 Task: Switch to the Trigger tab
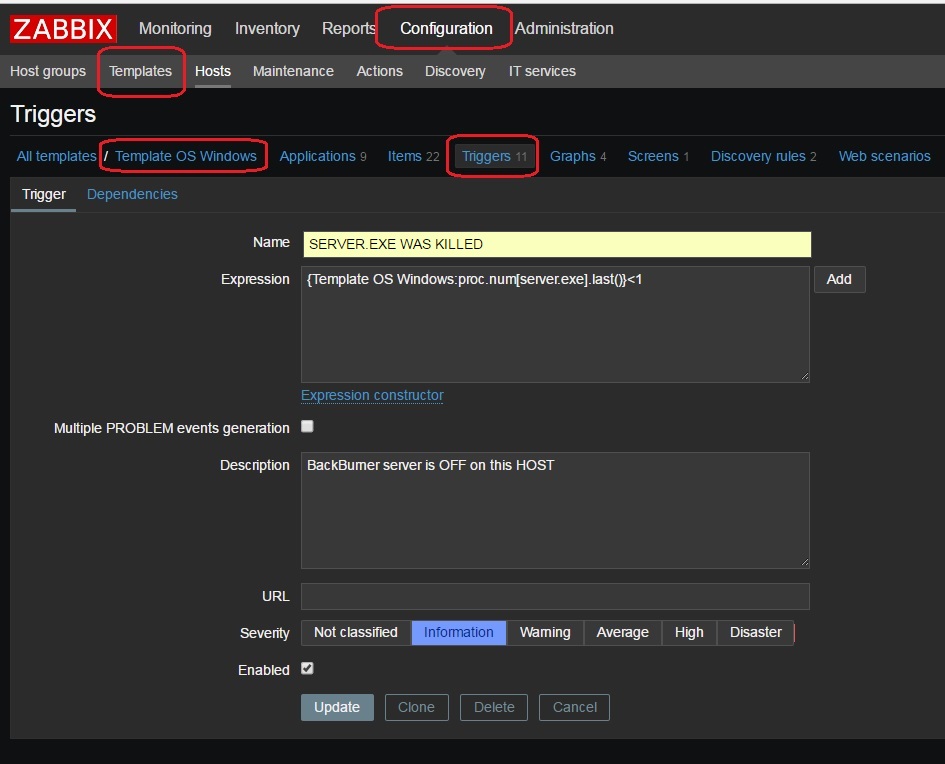44,194
